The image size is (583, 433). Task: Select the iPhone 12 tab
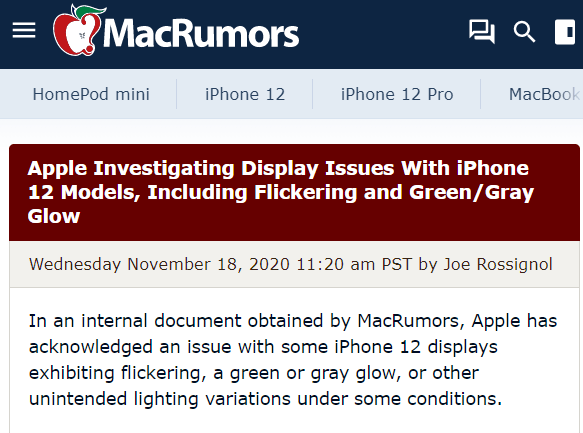245,94
